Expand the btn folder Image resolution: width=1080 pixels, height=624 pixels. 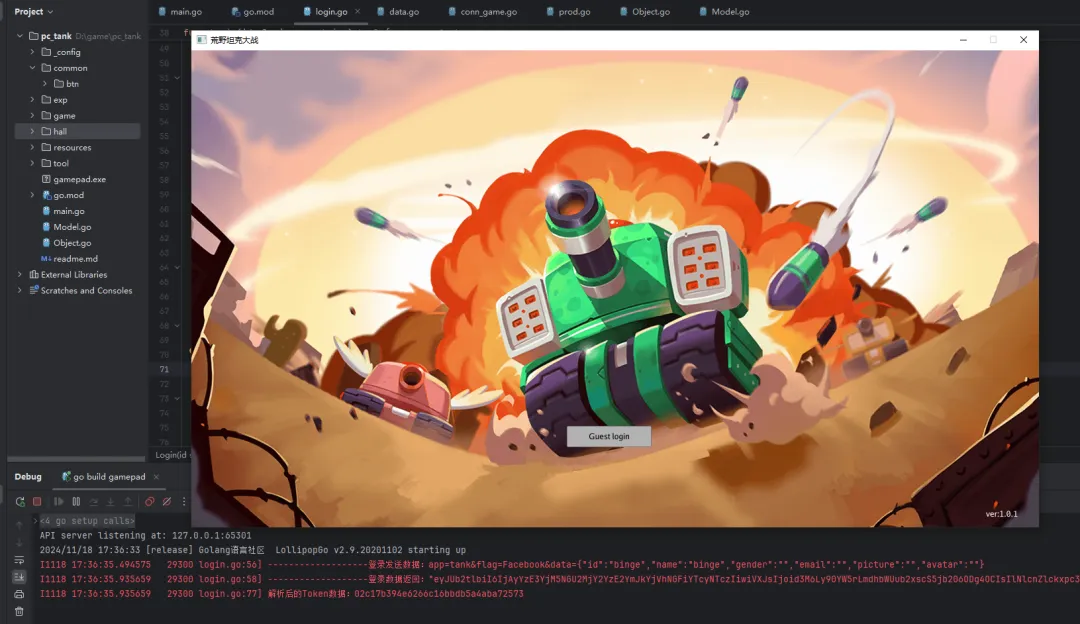tap(45, 83)
